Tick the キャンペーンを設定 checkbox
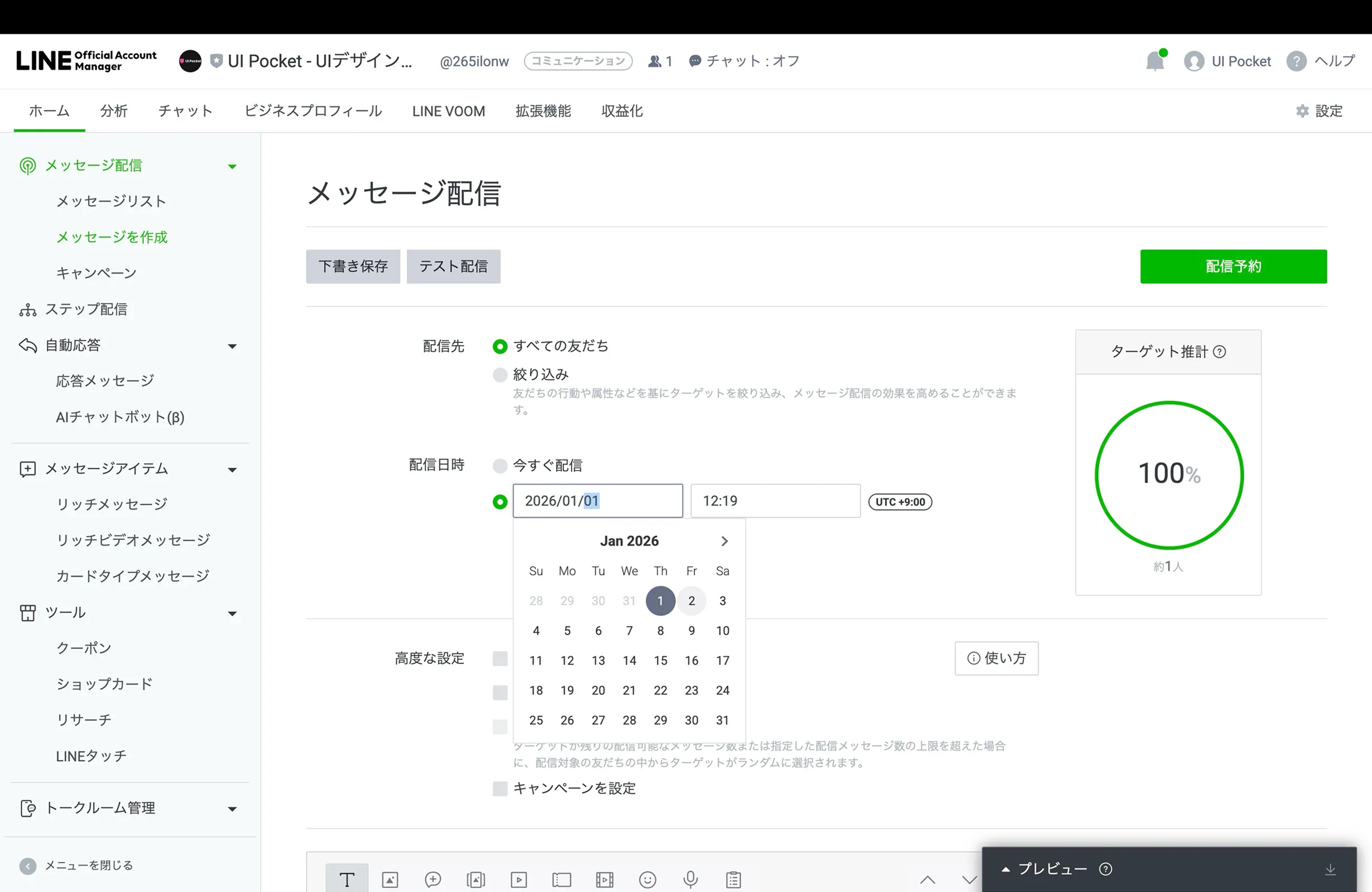 (x=500, y=788)
